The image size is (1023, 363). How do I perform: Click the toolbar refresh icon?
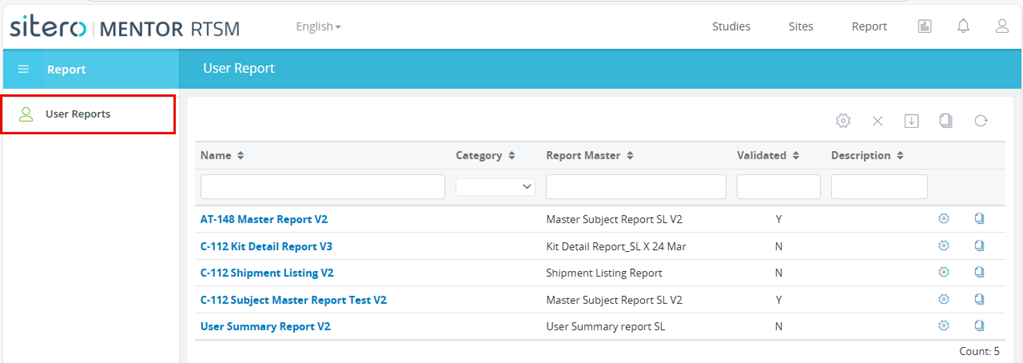(x=981, y=121)
